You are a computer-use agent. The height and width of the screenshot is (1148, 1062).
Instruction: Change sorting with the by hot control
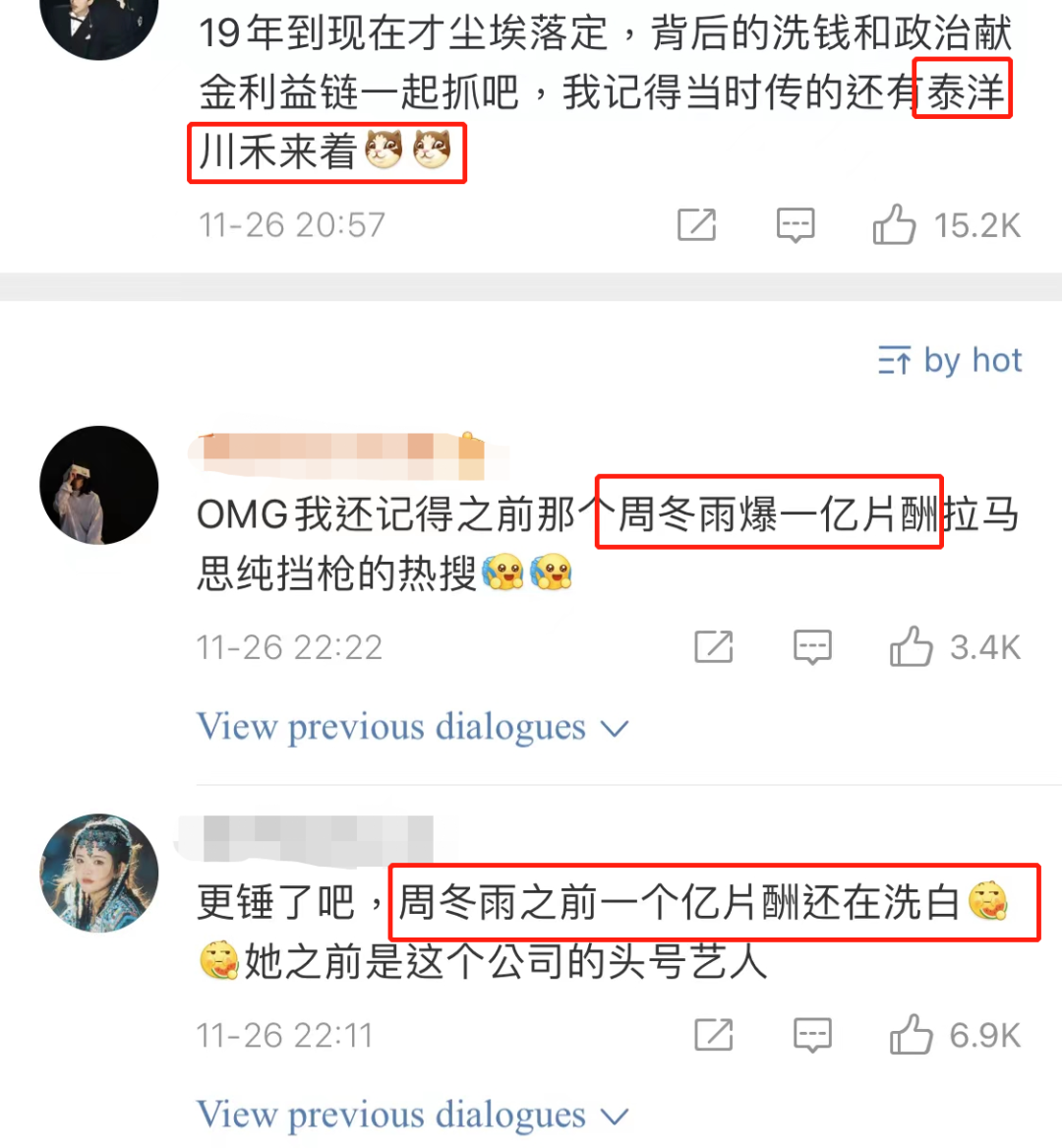[x=949, y=360]
